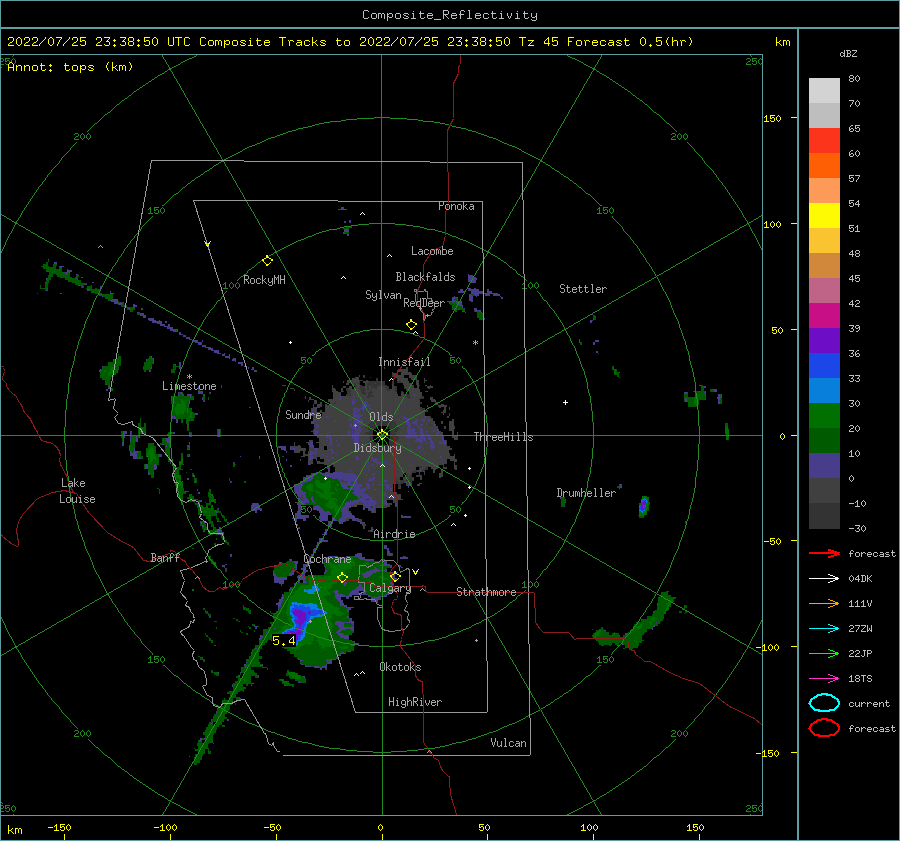Click the Composite_Reflectivity title text
This screenshot has height=841, width=900.
(x=450, y=15)
